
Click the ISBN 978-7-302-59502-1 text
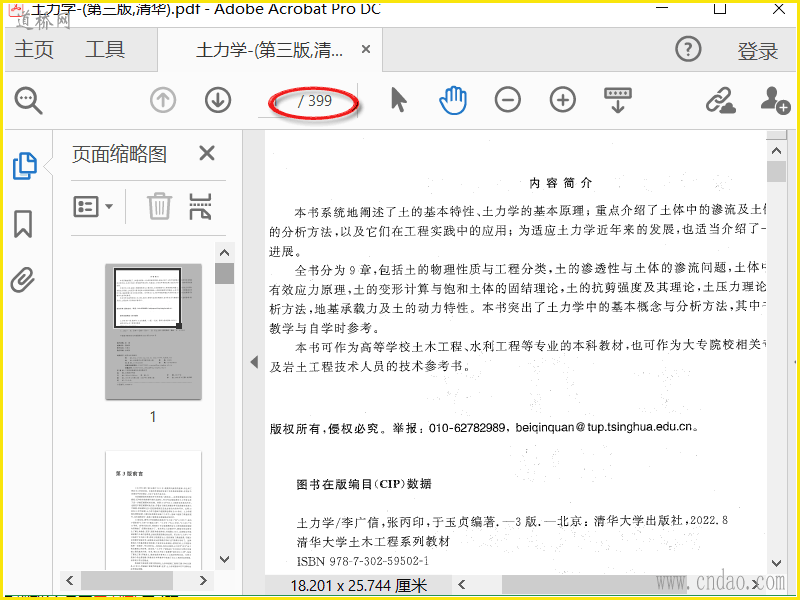point(363,561)
